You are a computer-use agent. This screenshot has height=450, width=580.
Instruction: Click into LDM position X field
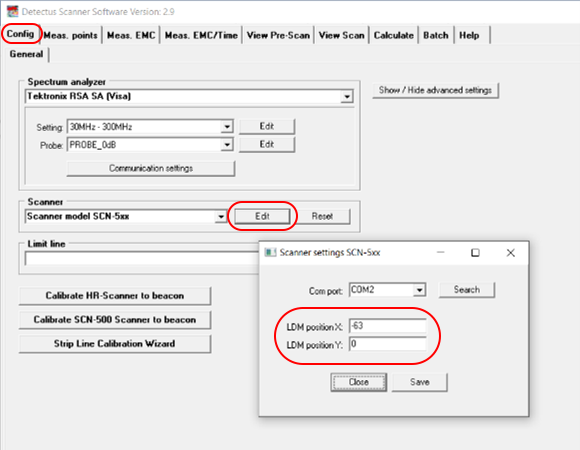388,326
